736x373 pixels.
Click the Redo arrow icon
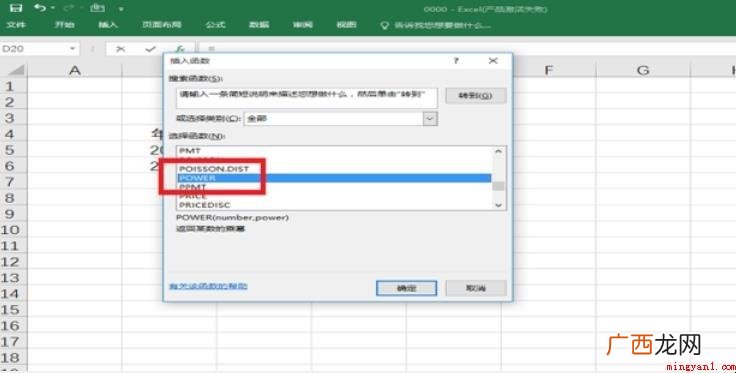69,8
